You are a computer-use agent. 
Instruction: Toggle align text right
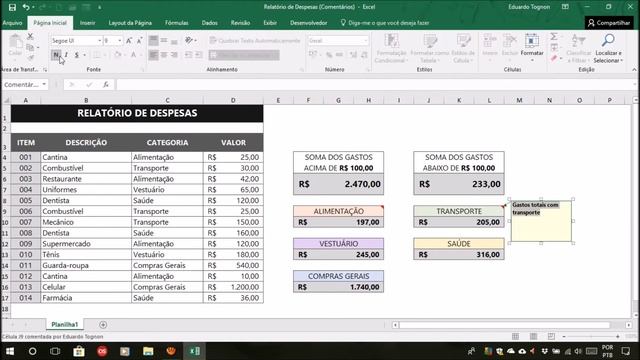tap(174, 55)
